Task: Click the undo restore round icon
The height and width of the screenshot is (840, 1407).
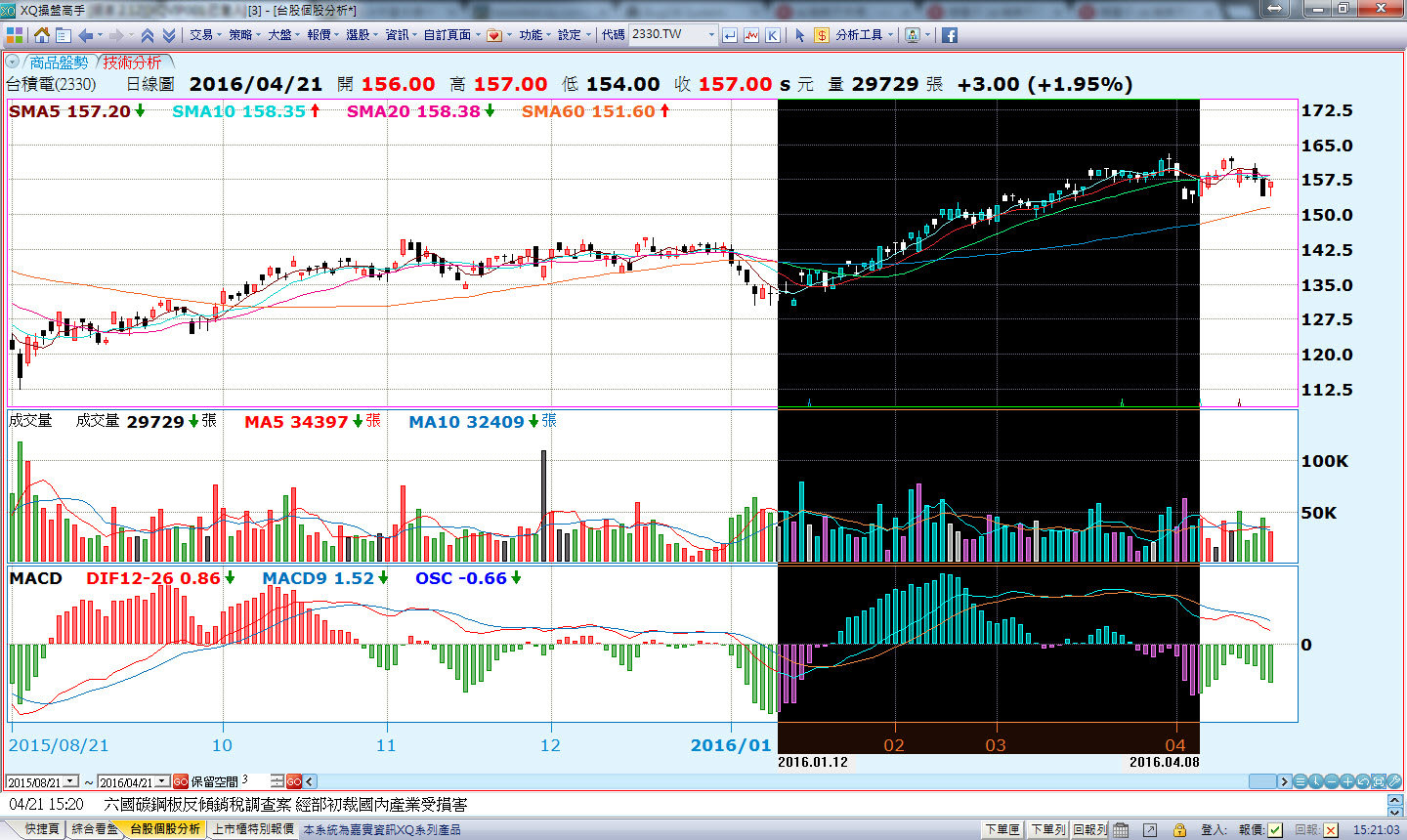Action: 1363,781
